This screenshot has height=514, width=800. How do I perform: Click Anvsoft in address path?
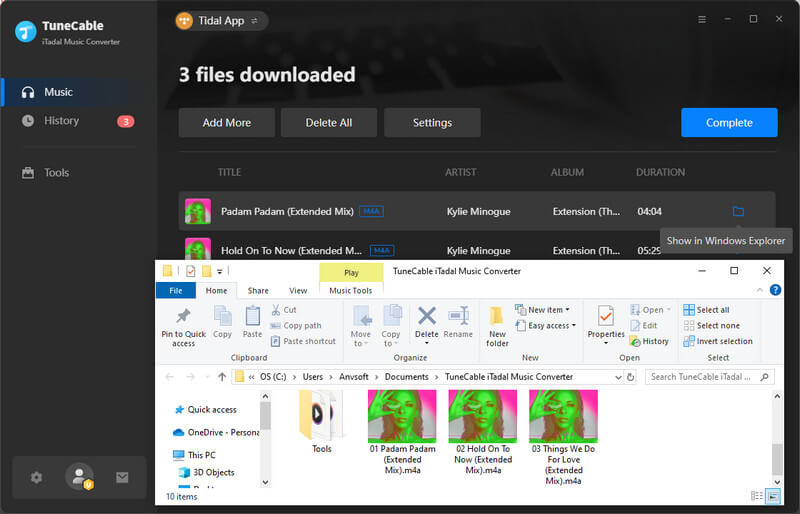click(x=354, y=377)
